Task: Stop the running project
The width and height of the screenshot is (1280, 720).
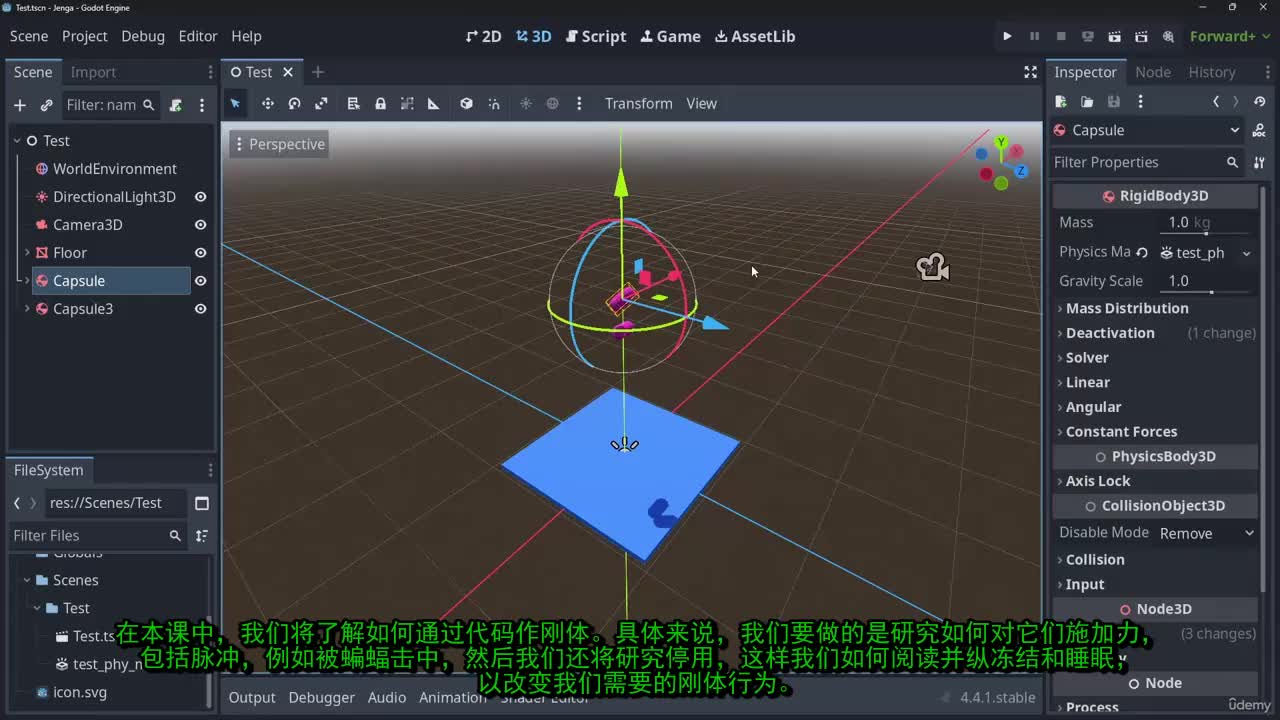Action: click(1061, 36)
